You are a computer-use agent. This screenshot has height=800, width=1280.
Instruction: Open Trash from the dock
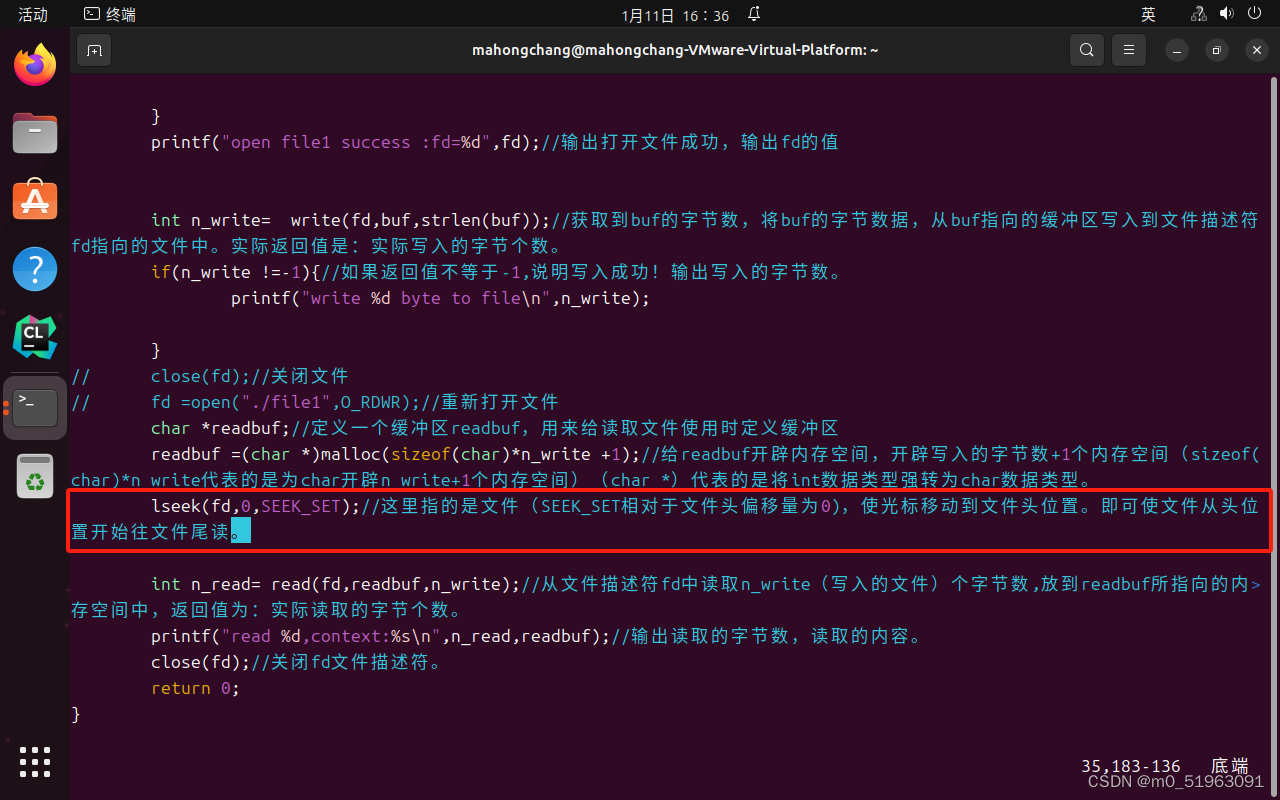[34, 477]
